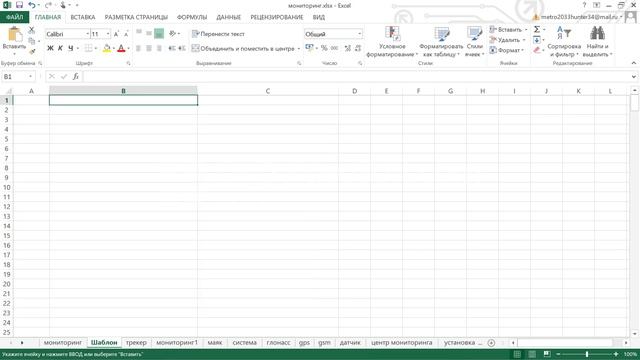The height and width of the screenshot is (360, 640).
Task: Click Insert Function fx icon
Action: 76,76
